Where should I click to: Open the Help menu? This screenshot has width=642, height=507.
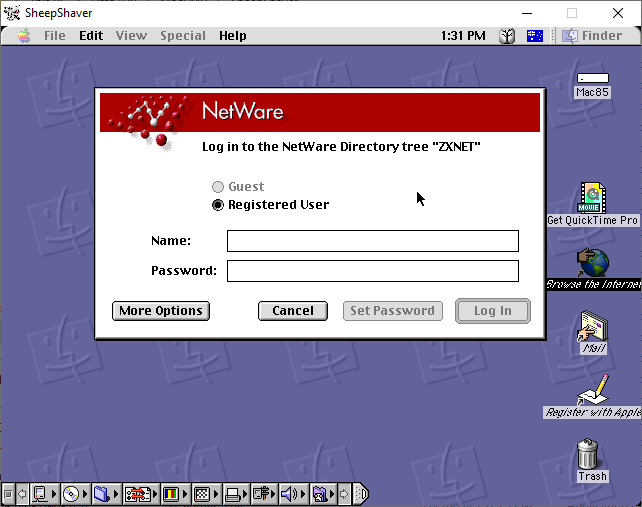click(233, 36)
